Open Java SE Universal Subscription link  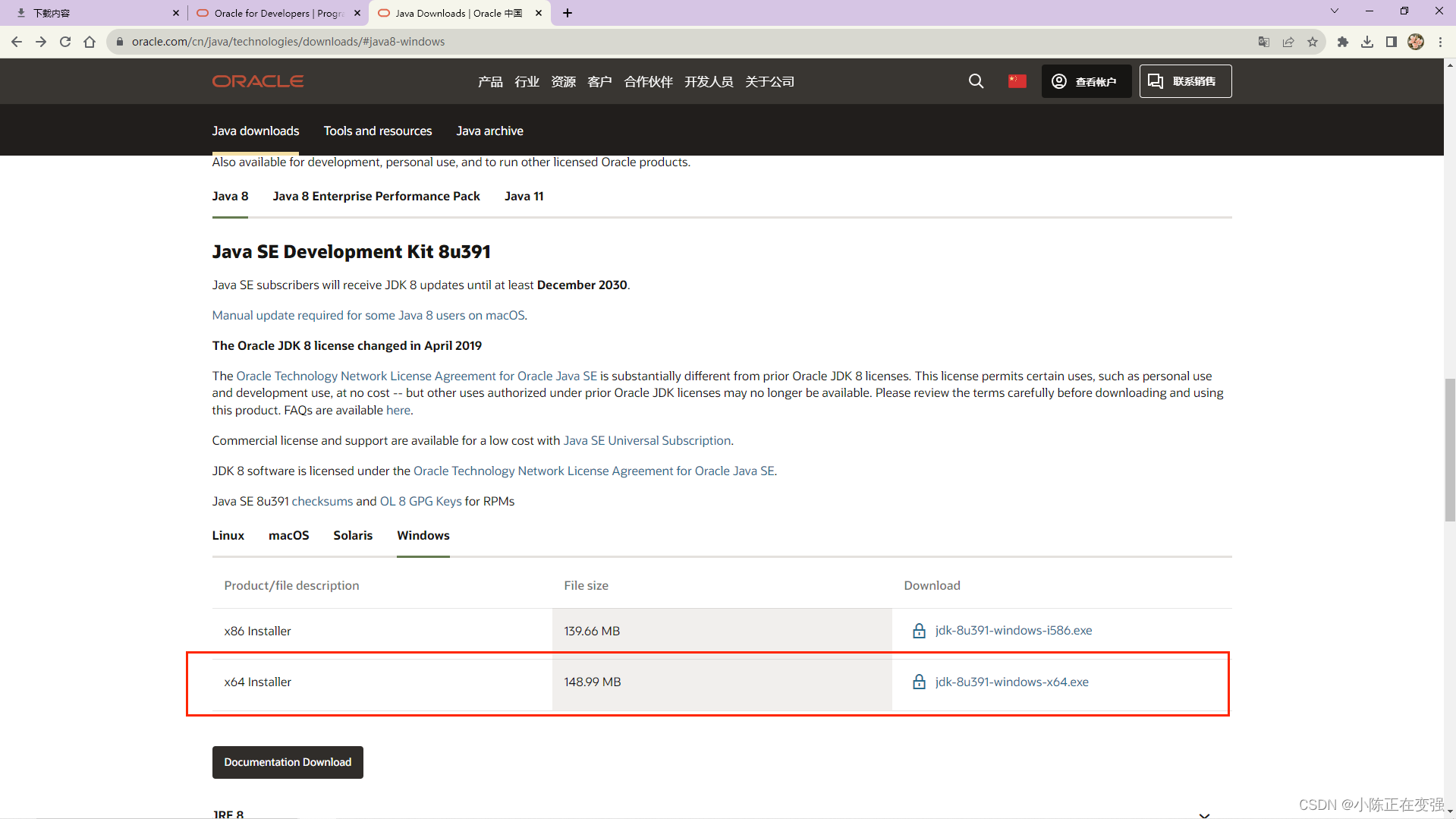pos(647,441)
